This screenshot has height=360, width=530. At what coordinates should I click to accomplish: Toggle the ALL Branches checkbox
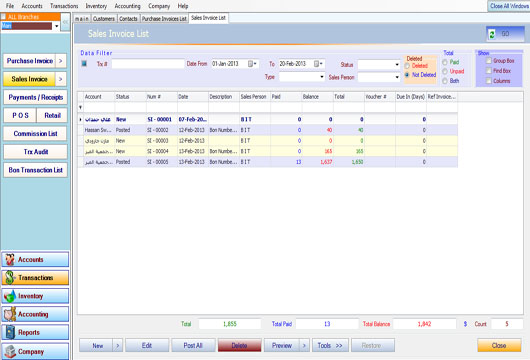point(4,17)
